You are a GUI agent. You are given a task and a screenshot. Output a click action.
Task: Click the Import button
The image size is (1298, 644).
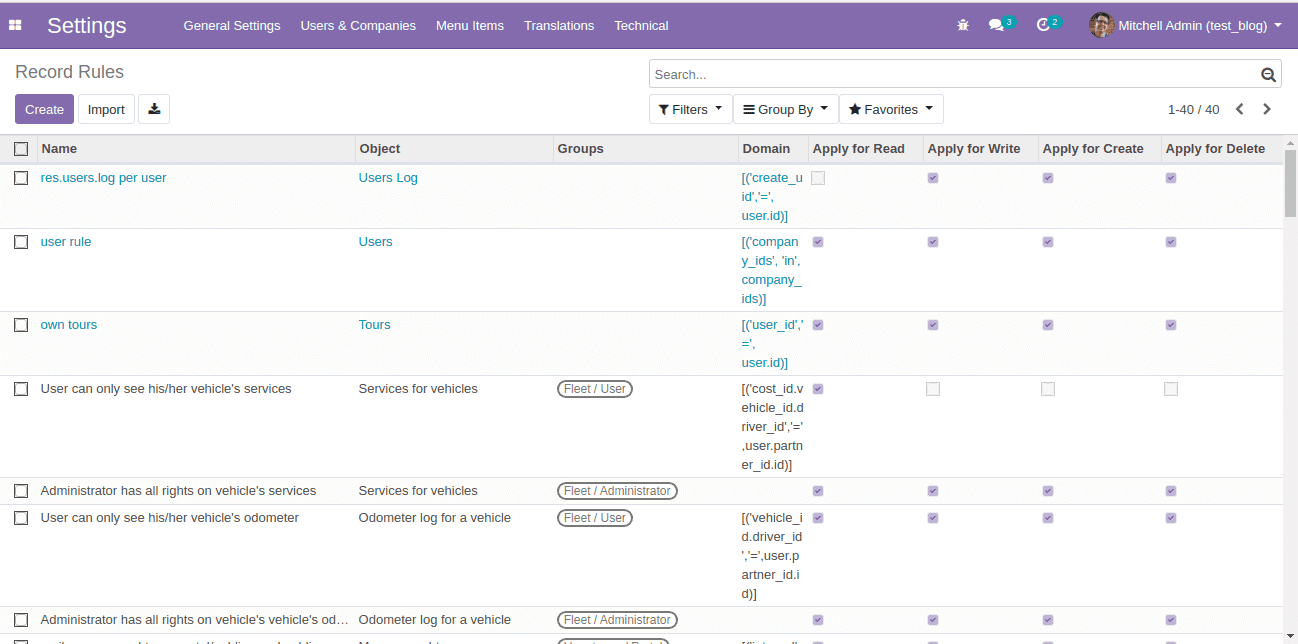click(106, 109)
